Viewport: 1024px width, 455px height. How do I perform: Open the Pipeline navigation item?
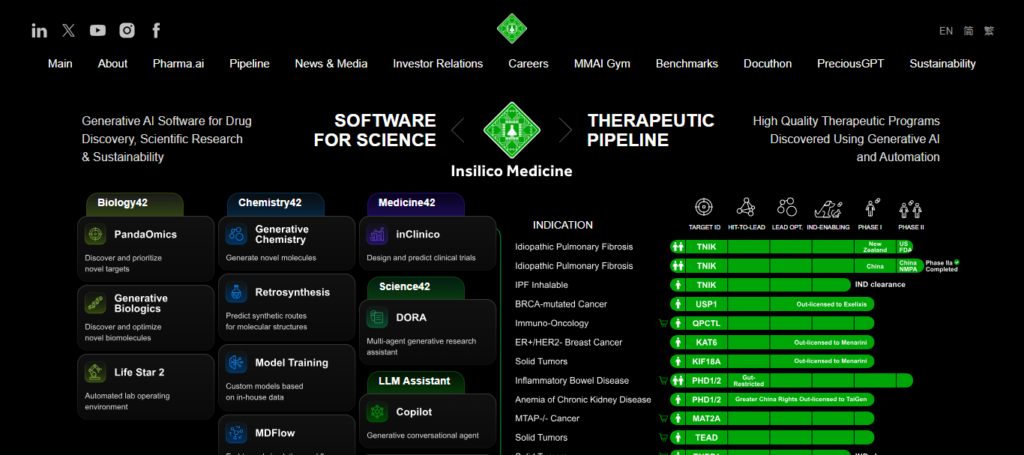click(249, 64)
